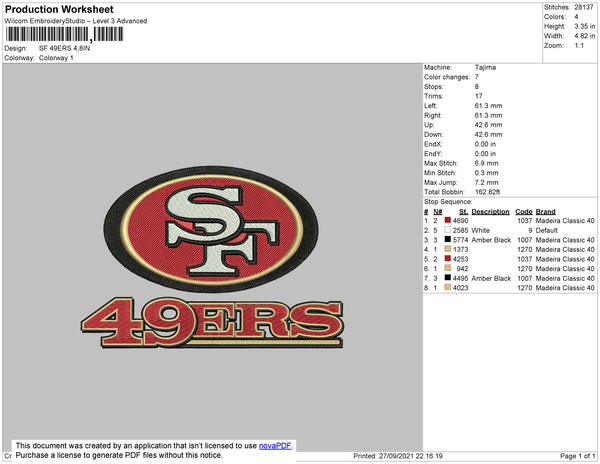Click stitch count '4023' in stop row 8
This screenshot has height=464, width=600.
(x=460, y=288)
